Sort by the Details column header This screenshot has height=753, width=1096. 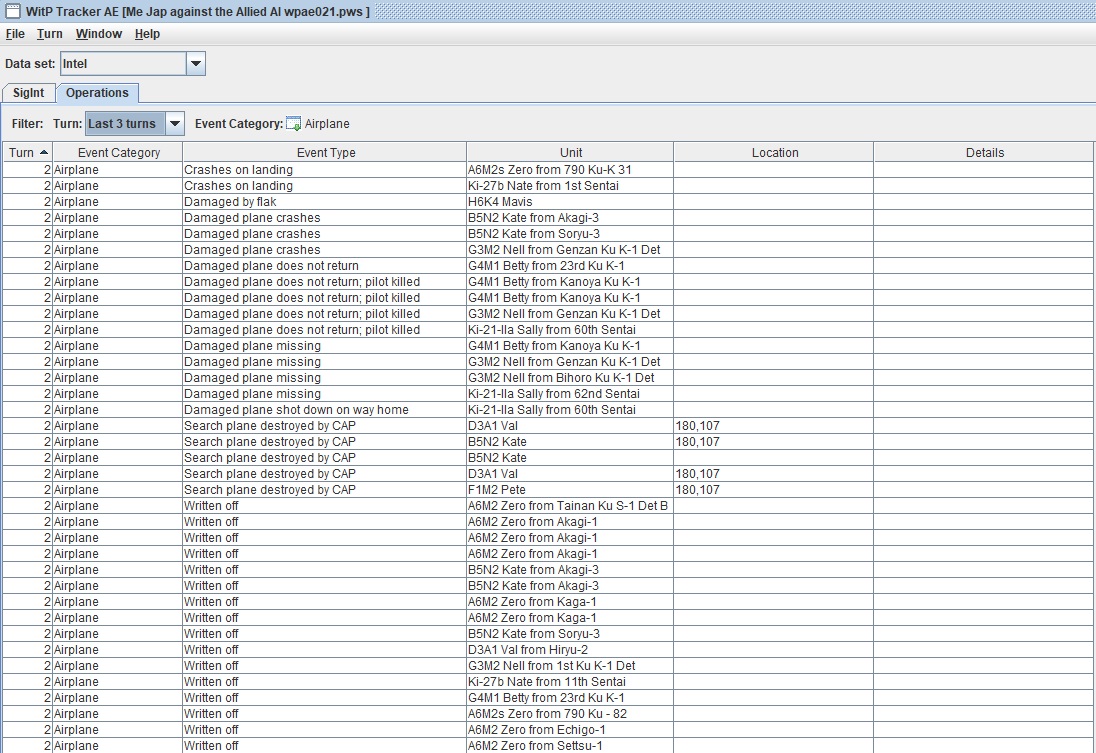(984, 152)
